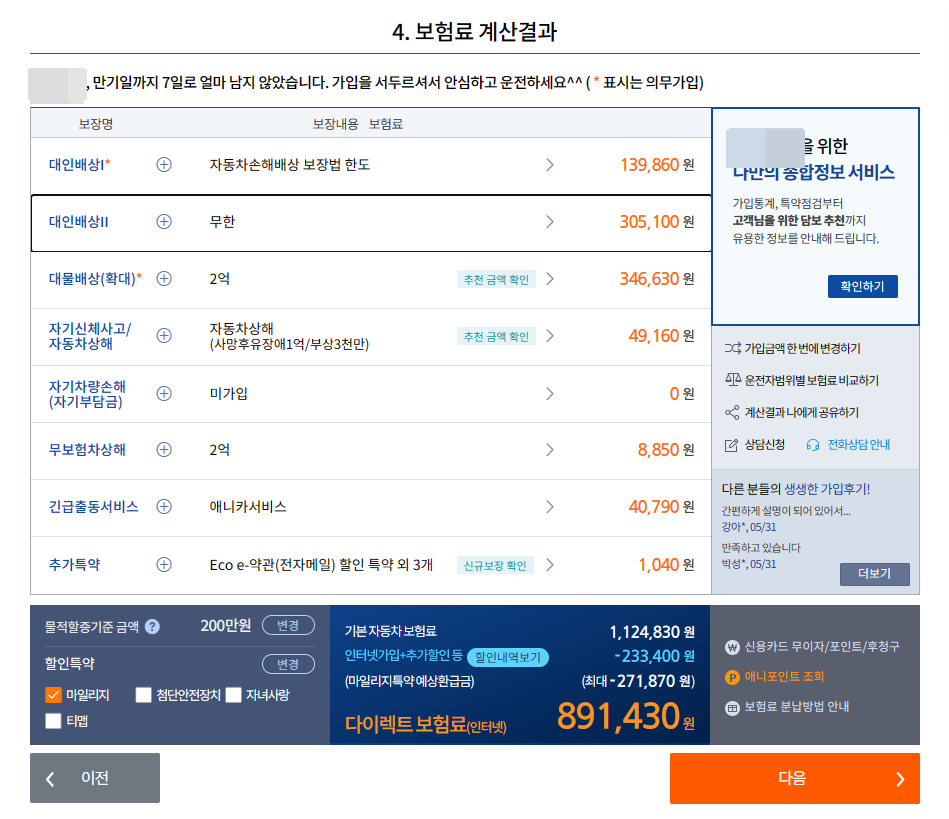Click plus icon next to 자기신체사고/자동차상해

click(x=164, y=335)
